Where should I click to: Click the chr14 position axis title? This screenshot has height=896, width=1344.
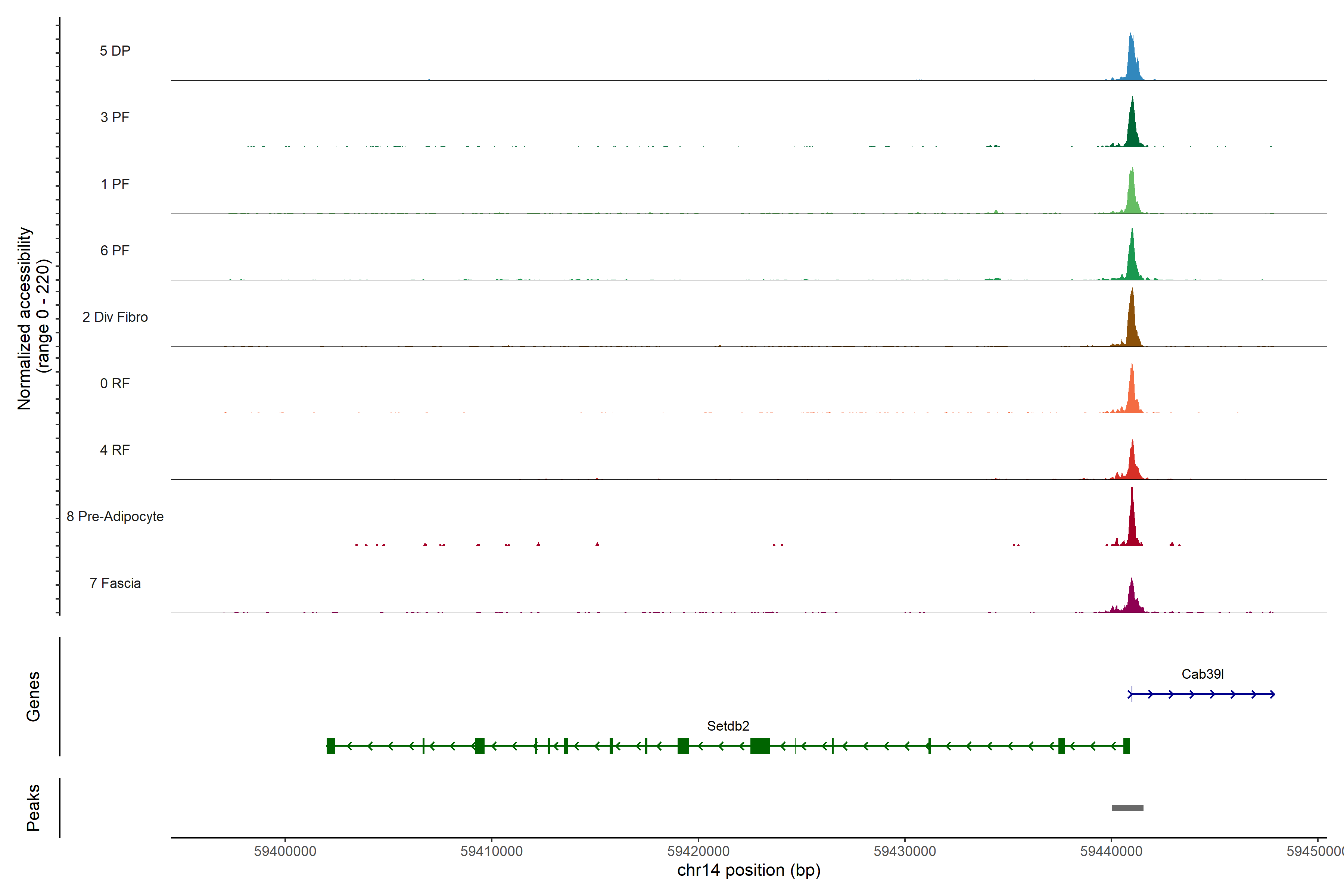749,870
